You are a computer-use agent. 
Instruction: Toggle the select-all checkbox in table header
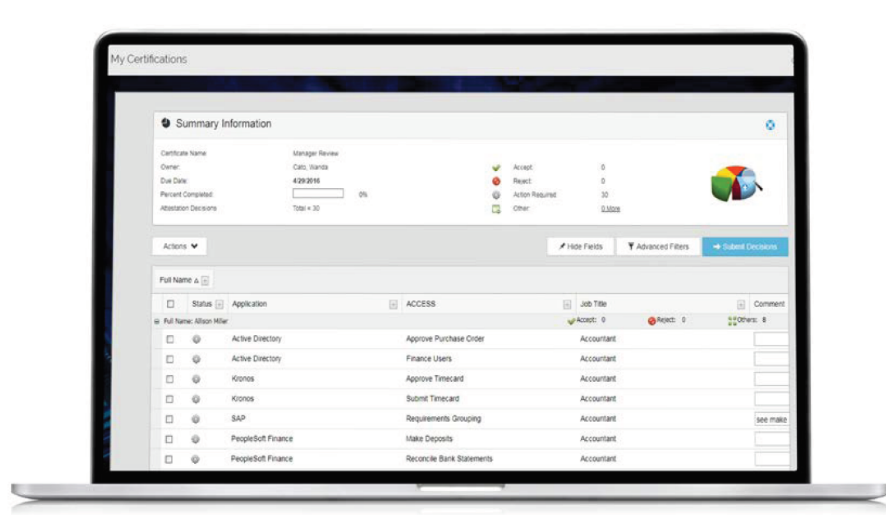tap(170, 304)
